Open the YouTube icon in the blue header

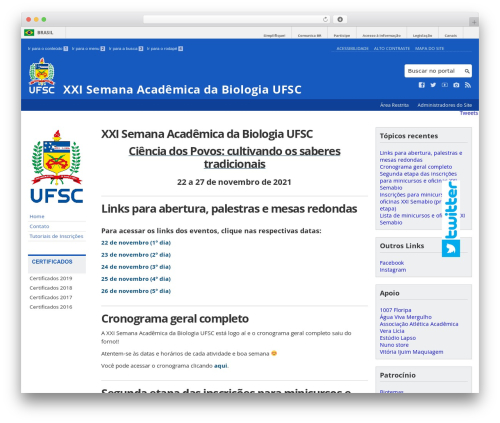[445, 85]
